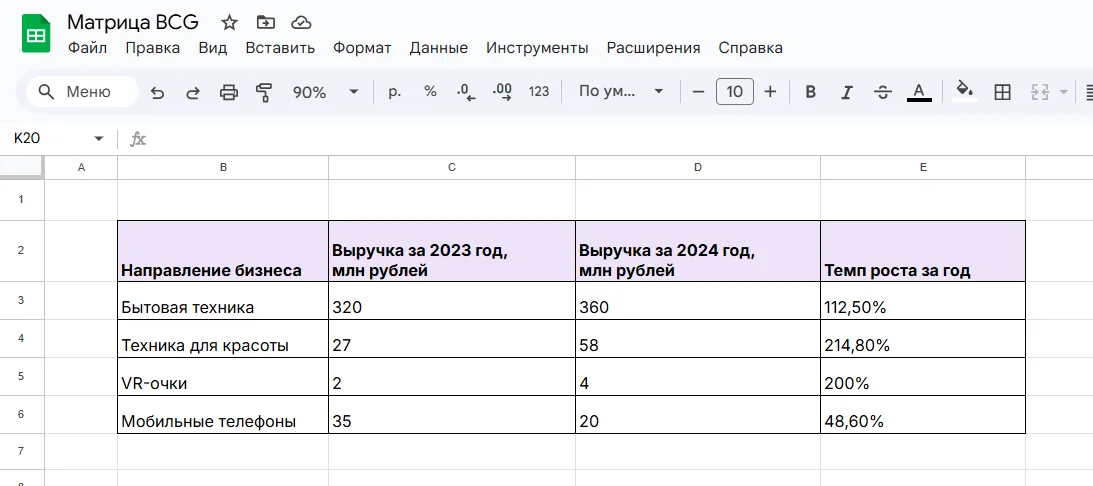Move document using the folder icon
This screenshot has height=486, width=1093.
[266, 23]
